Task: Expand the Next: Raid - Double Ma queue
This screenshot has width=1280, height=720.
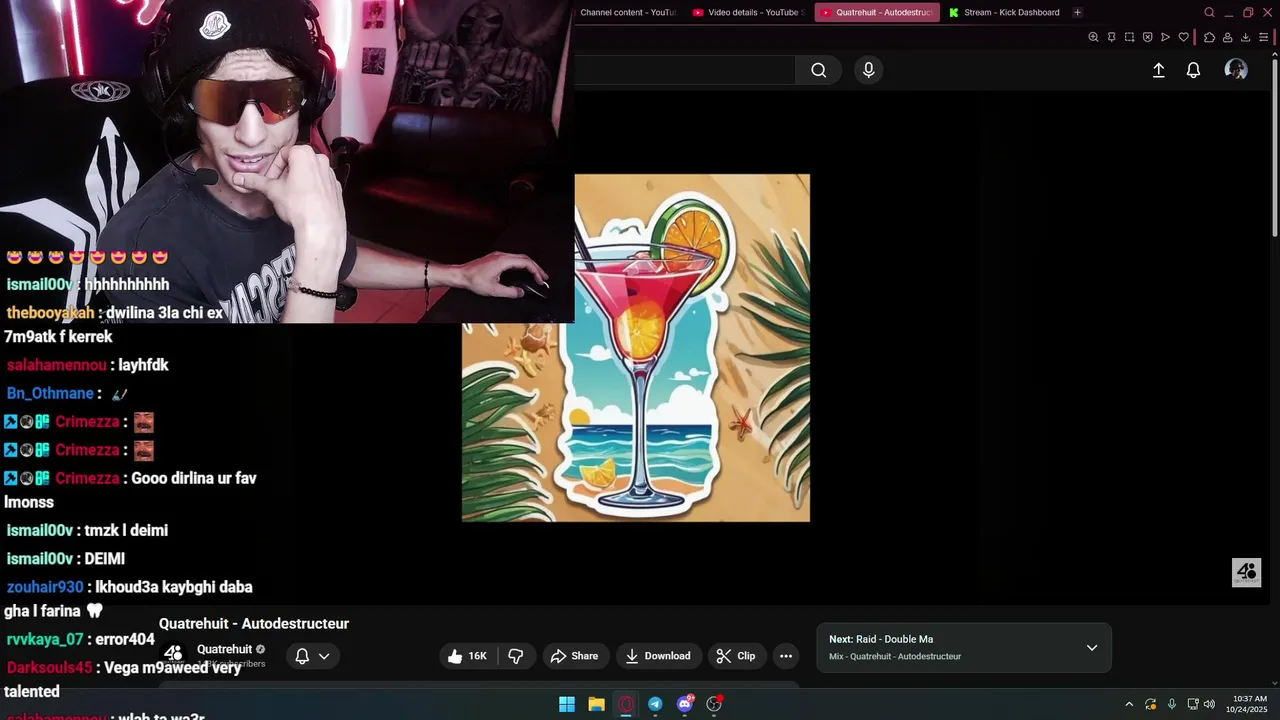Action: tap(1092, 648)
